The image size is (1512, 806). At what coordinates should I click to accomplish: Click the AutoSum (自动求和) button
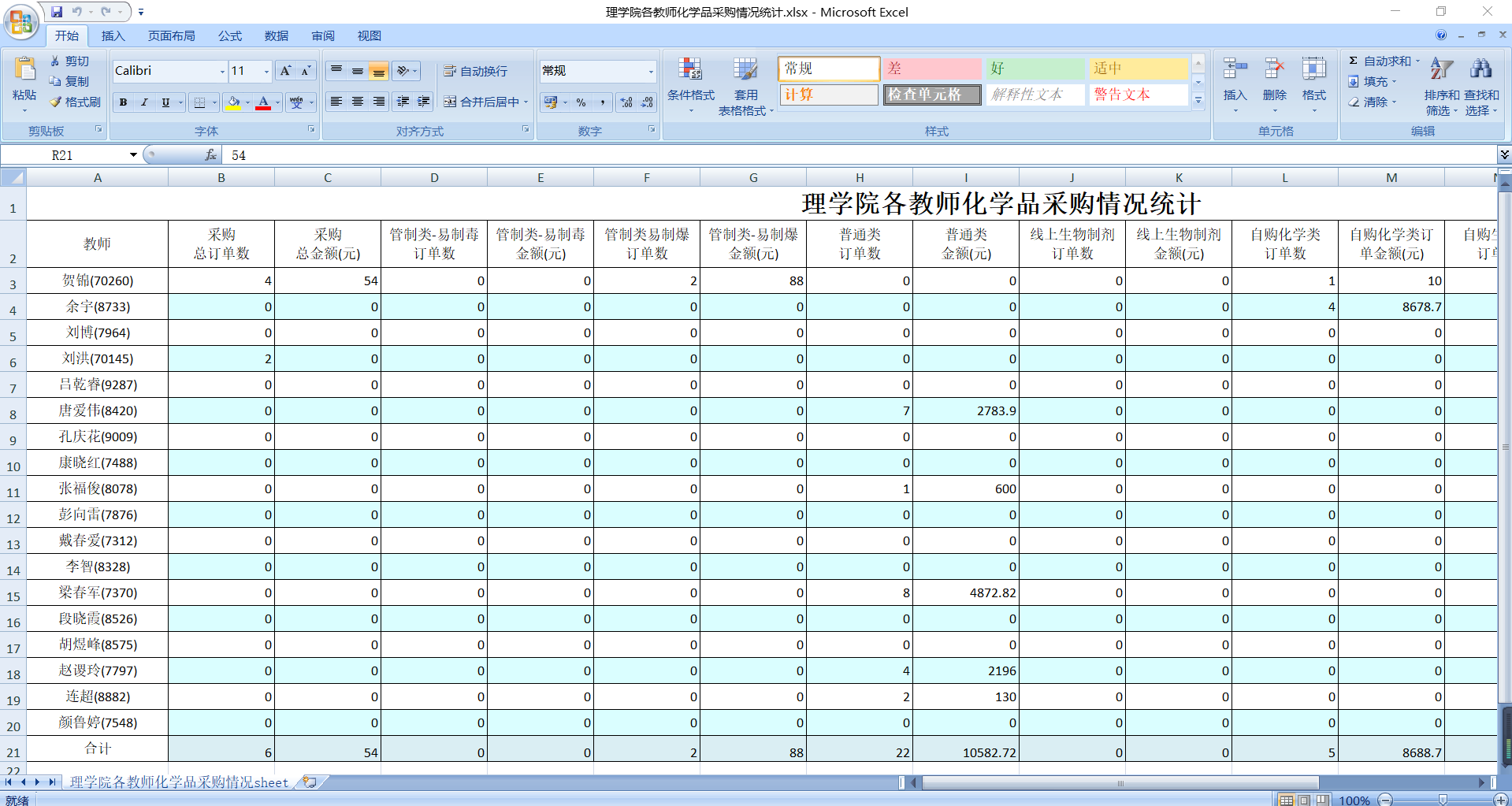1379,61
